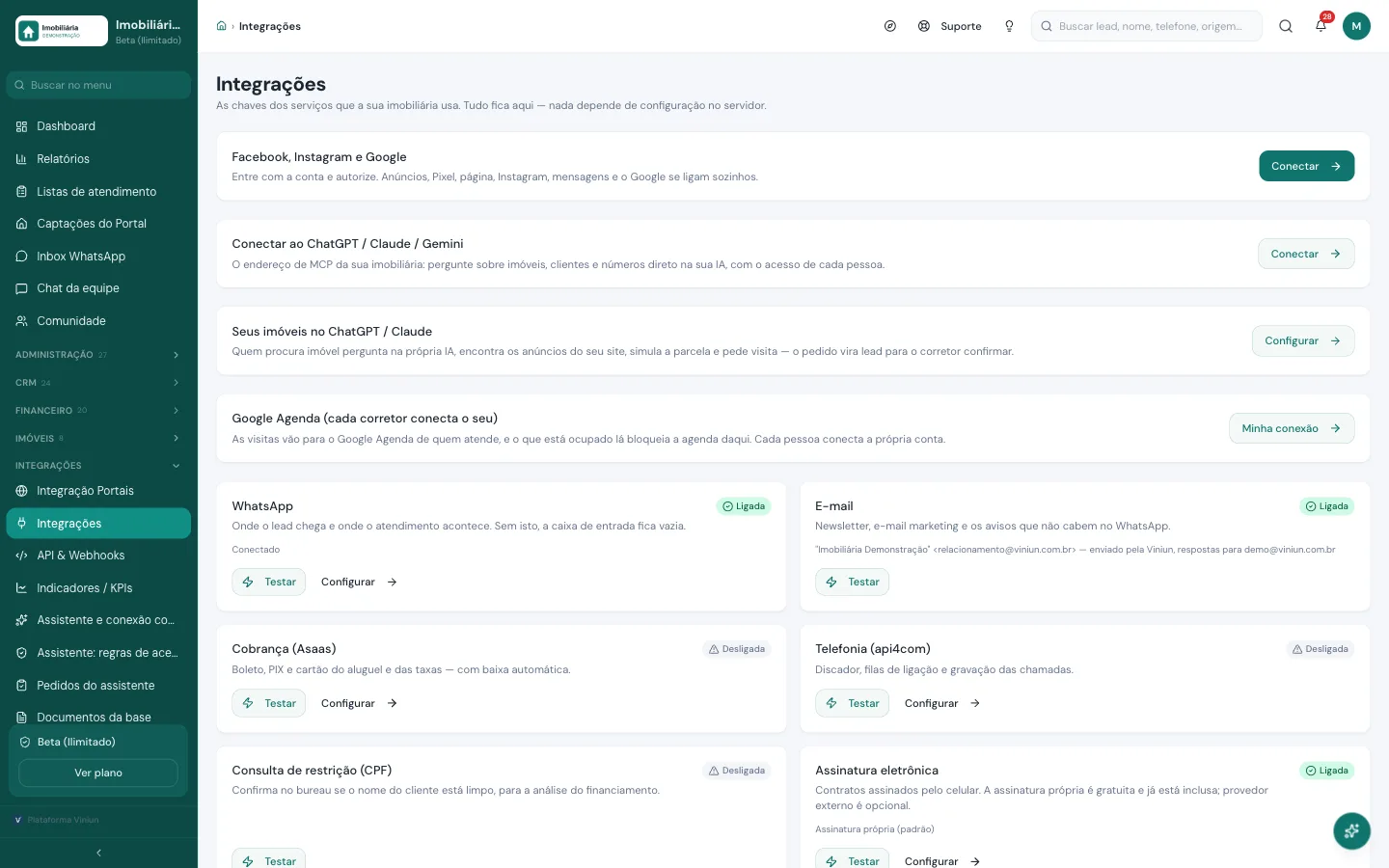Viewport: 1389px width, 868px height.
Task: Click Configurar for Assinatura eletrônica
Action: (942, 860)
